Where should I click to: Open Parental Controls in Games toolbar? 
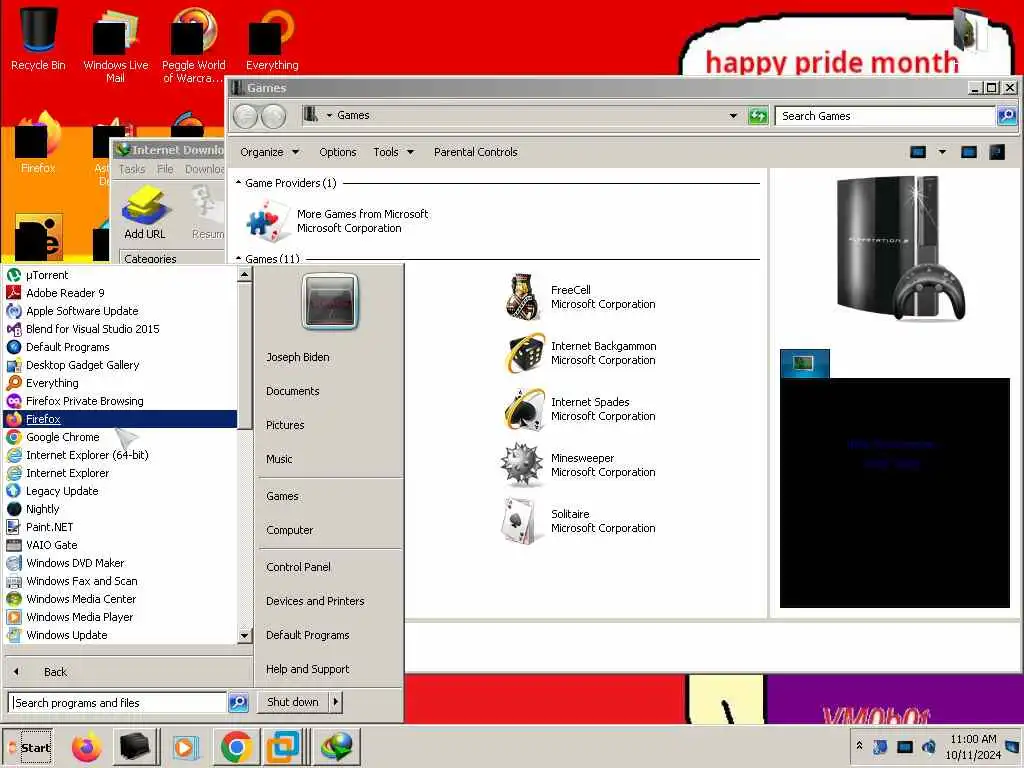[475, 152]
